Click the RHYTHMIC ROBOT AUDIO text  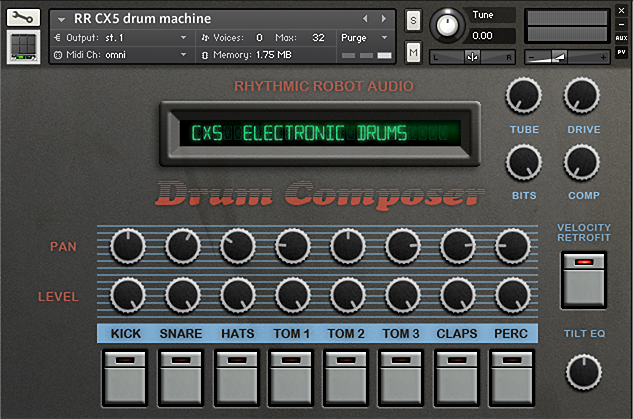coord(324,86)
